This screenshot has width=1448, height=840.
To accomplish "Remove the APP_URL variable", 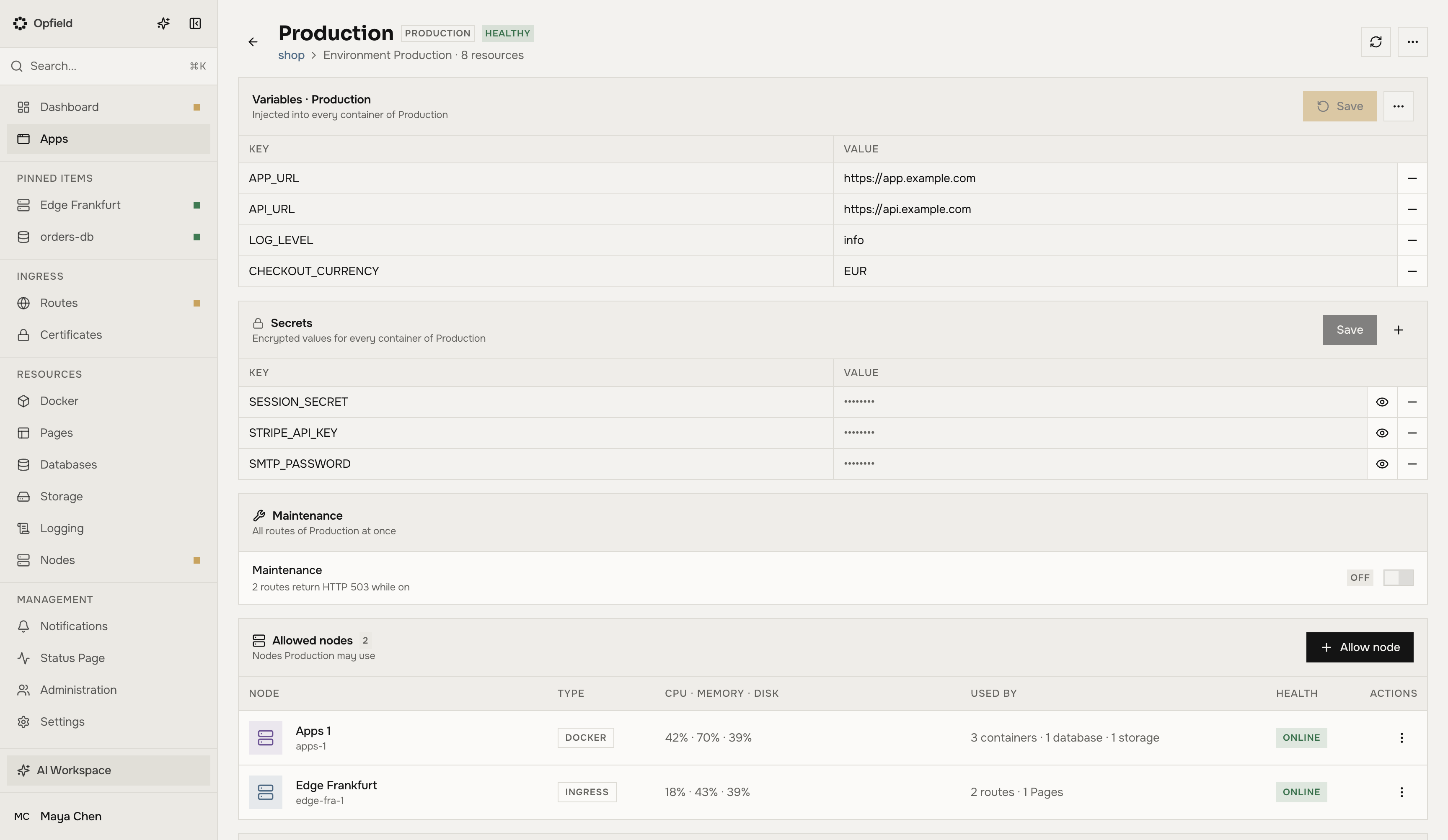I will [x=1412, y=178].
